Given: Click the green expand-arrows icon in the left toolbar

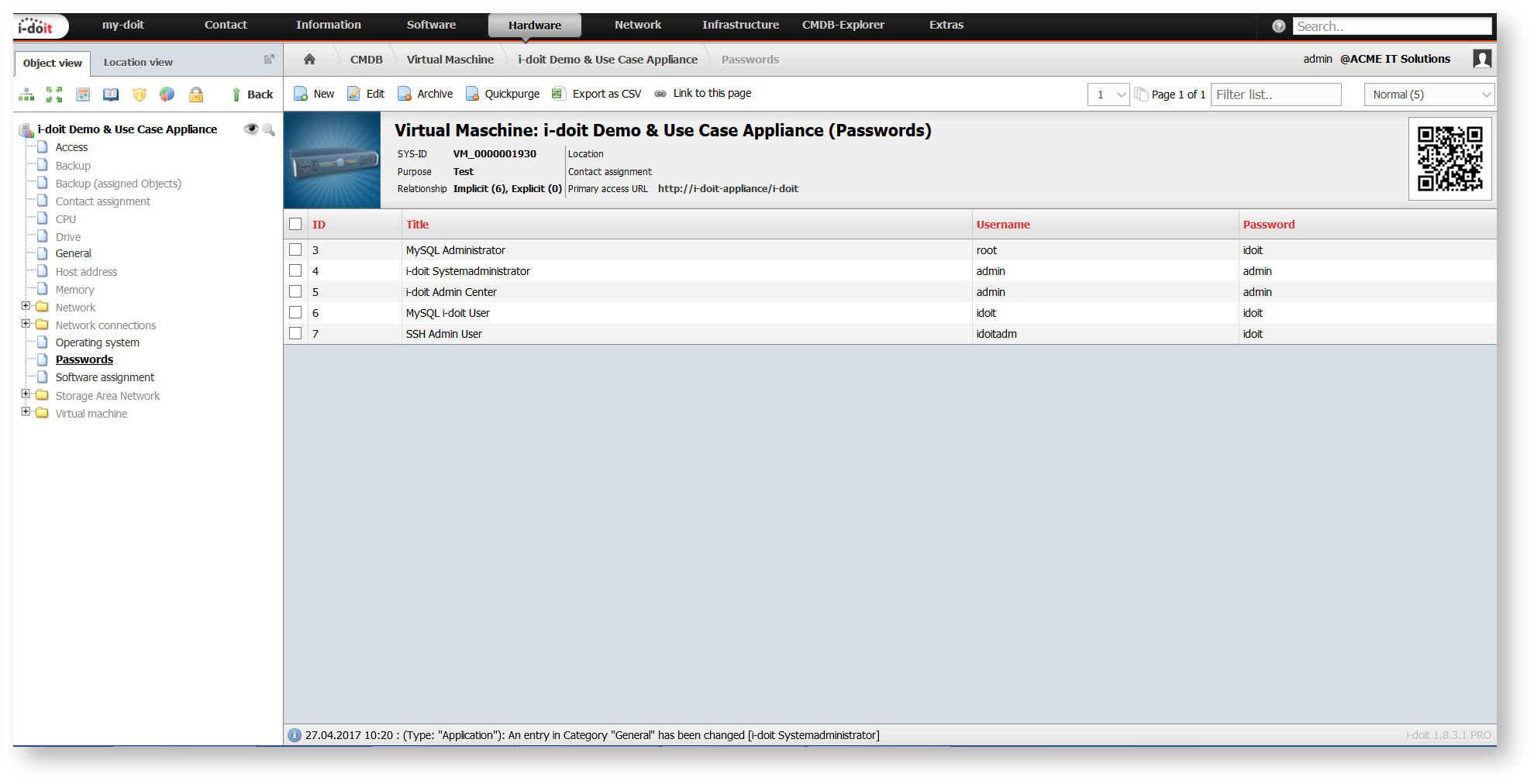Looking at the screenshot, I should tap(54, 95).
